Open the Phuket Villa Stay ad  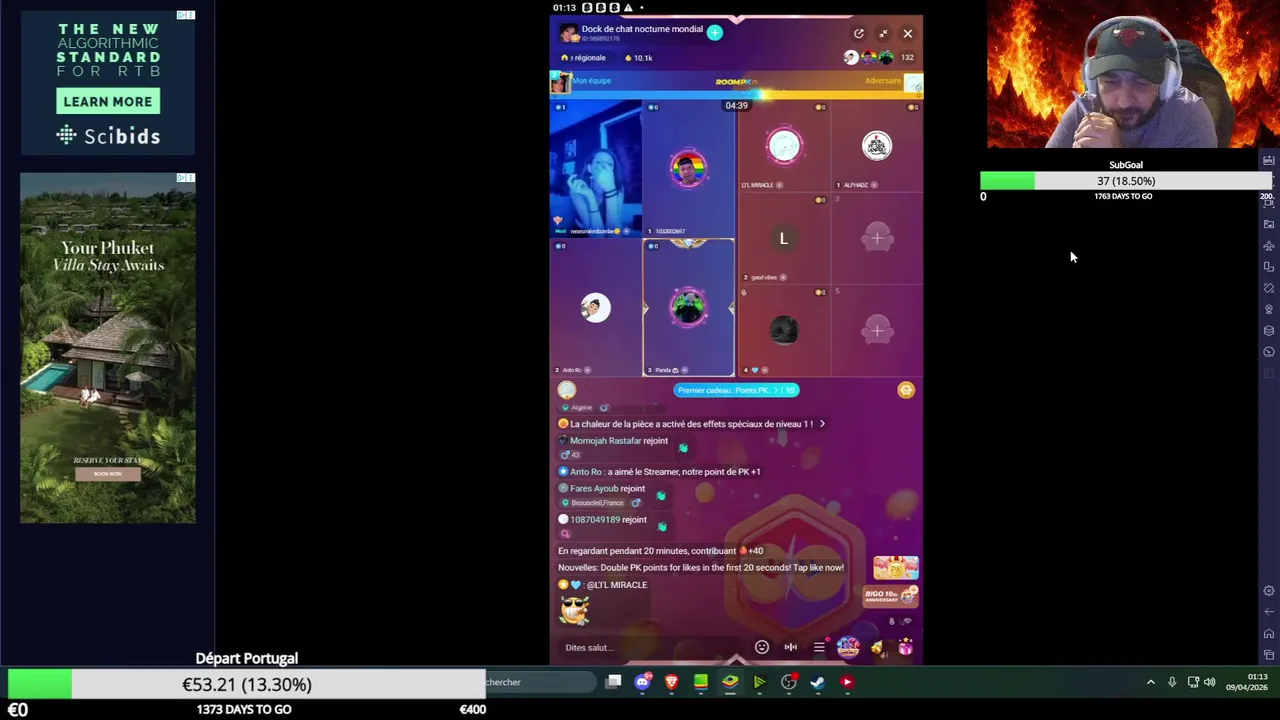(108, 348)
